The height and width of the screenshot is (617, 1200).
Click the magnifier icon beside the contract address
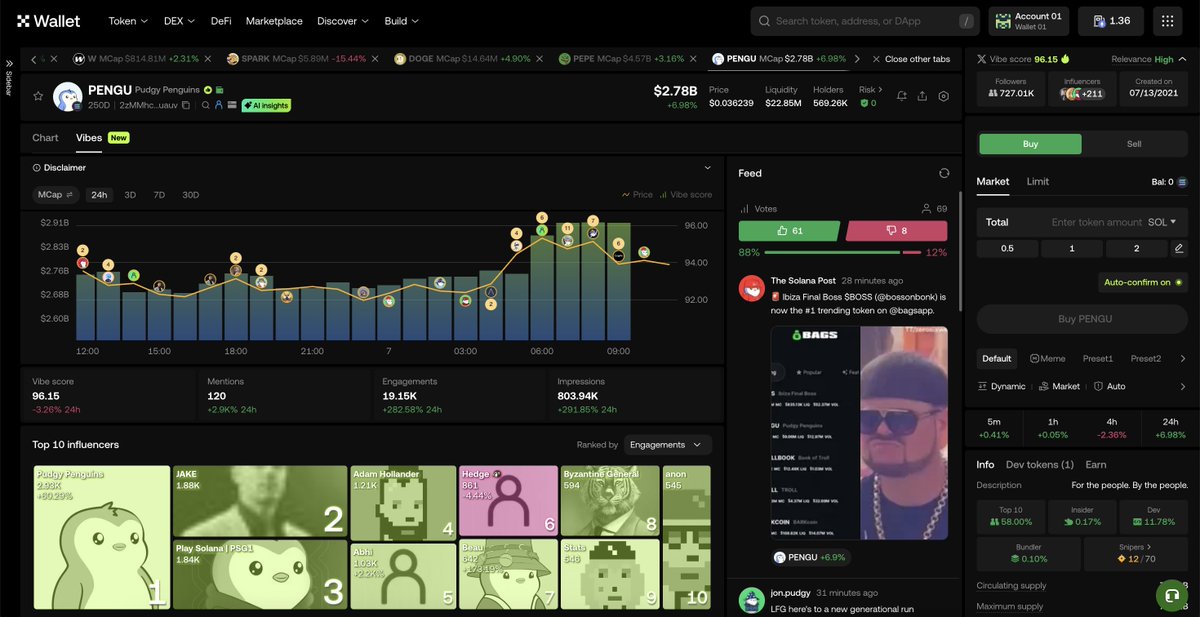[206, 104]
